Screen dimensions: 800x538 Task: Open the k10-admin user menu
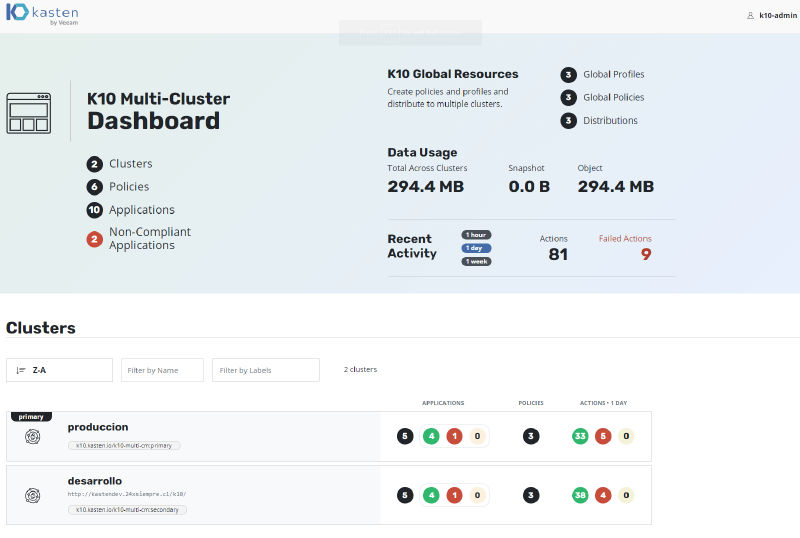(x=772, y=15)
